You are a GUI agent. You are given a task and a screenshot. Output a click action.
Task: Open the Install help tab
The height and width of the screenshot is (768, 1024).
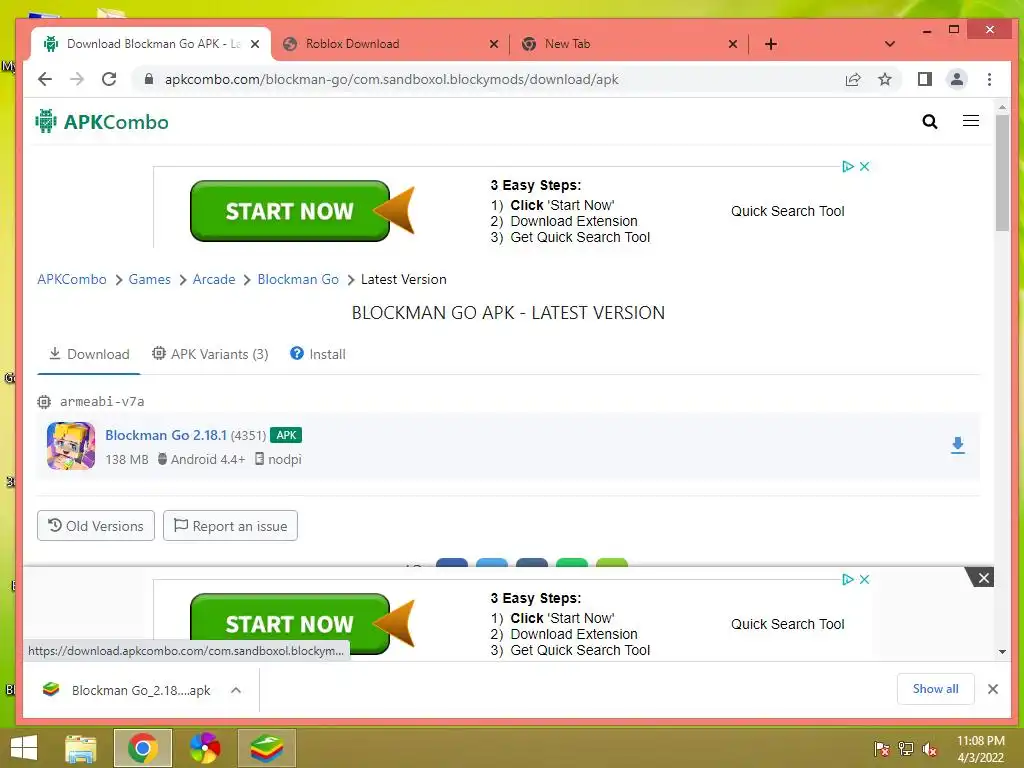coord(318,354)
